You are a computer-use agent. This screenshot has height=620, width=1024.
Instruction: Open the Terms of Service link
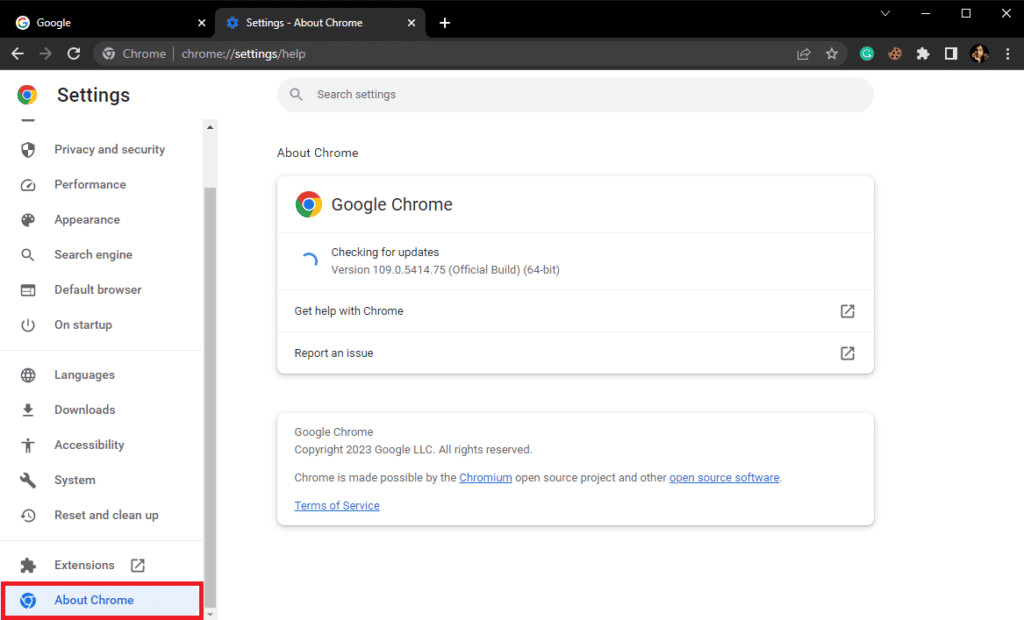pyautogui.click(x=337, y=505)
